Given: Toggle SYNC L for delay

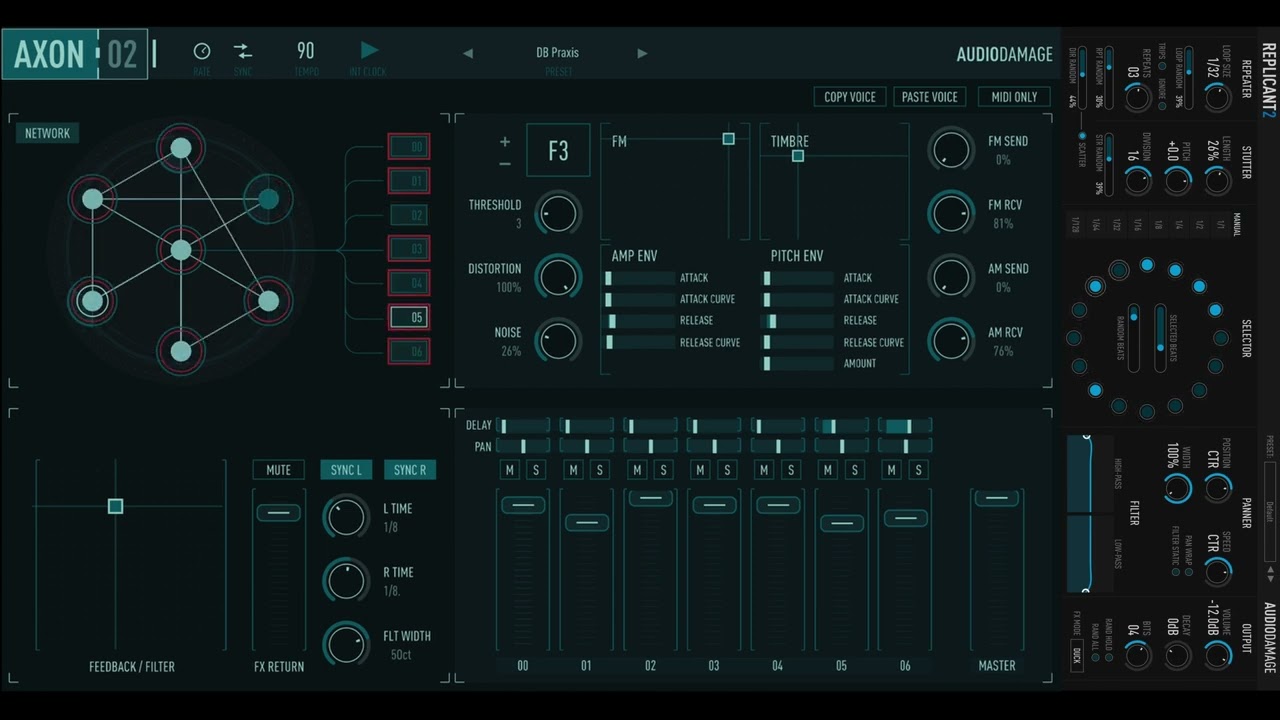Looking at the screenshot, I should (346, 470).
